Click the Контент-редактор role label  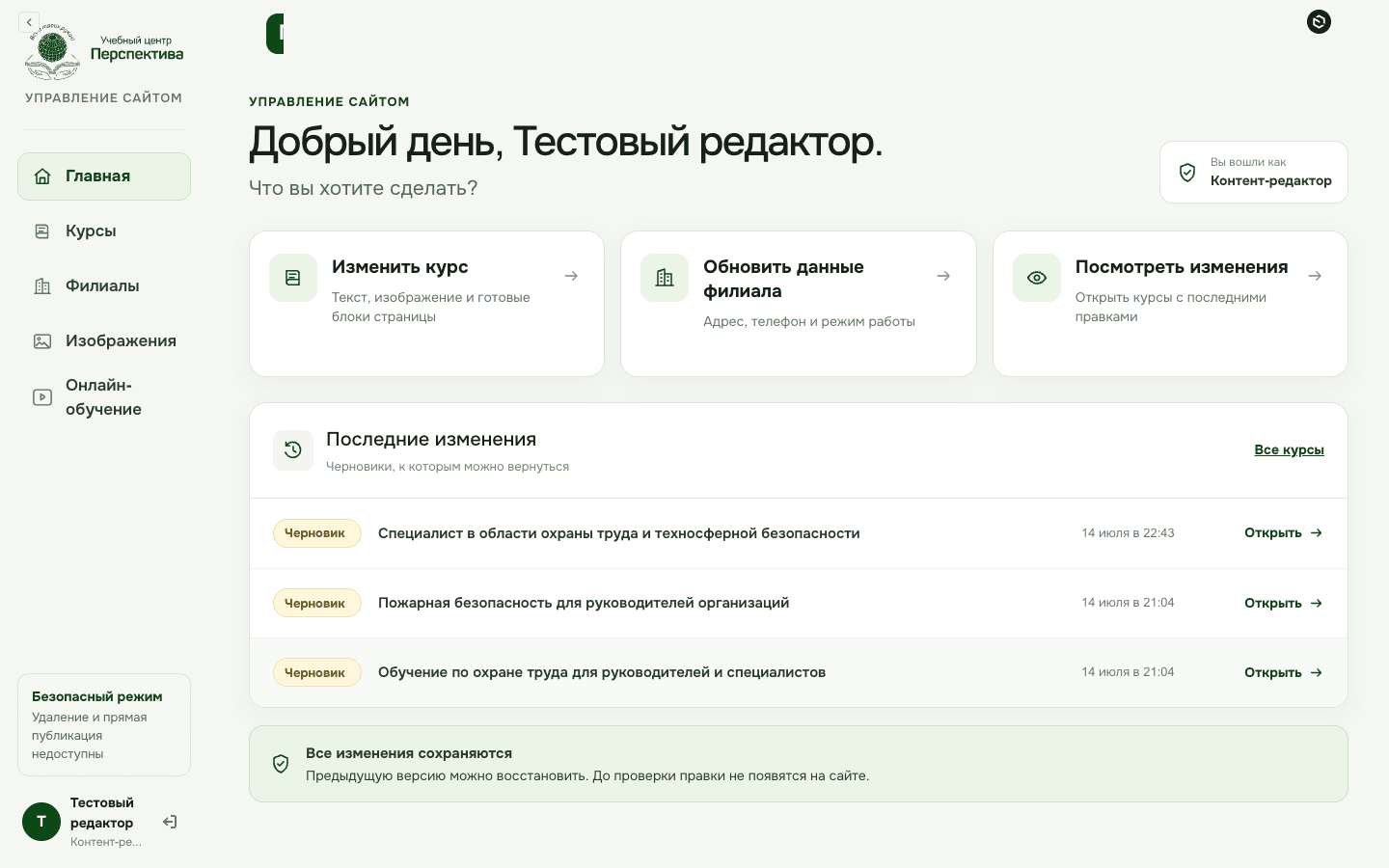[x=1270, y=180]
